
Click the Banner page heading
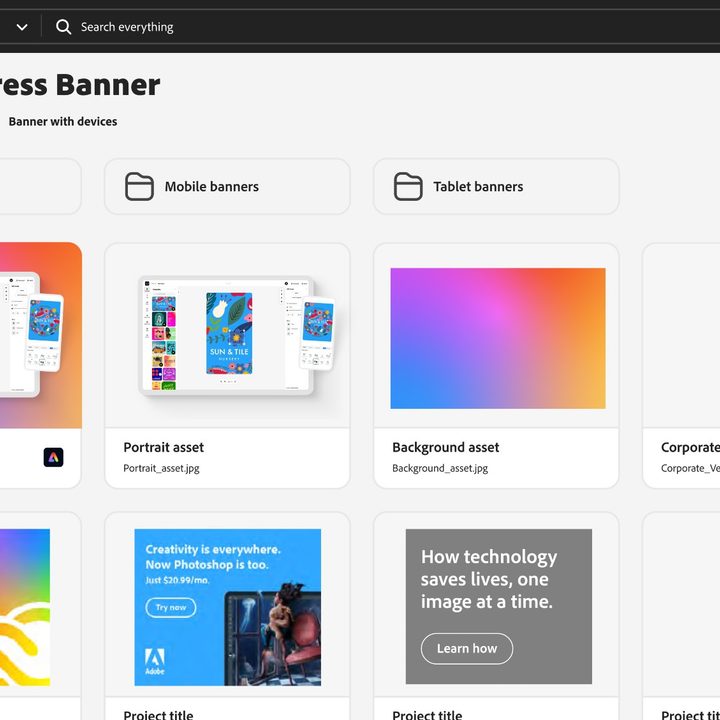pyautogui.click(x=80, y=85)
